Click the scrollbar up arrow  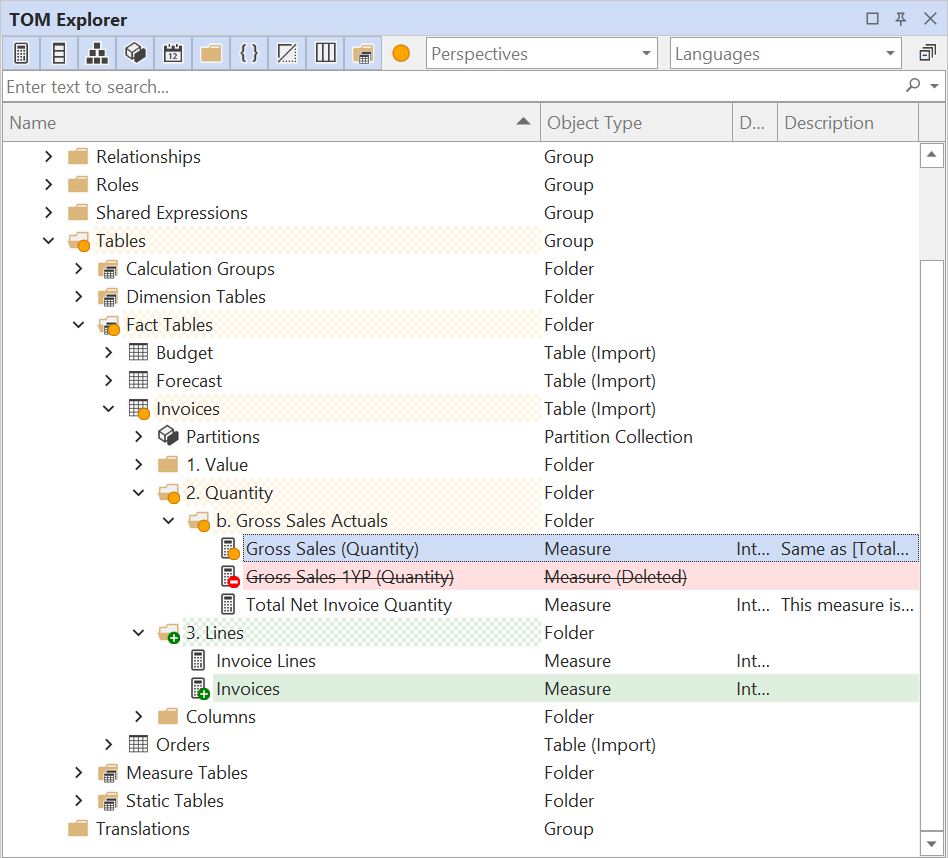click(x=932, y=155)
